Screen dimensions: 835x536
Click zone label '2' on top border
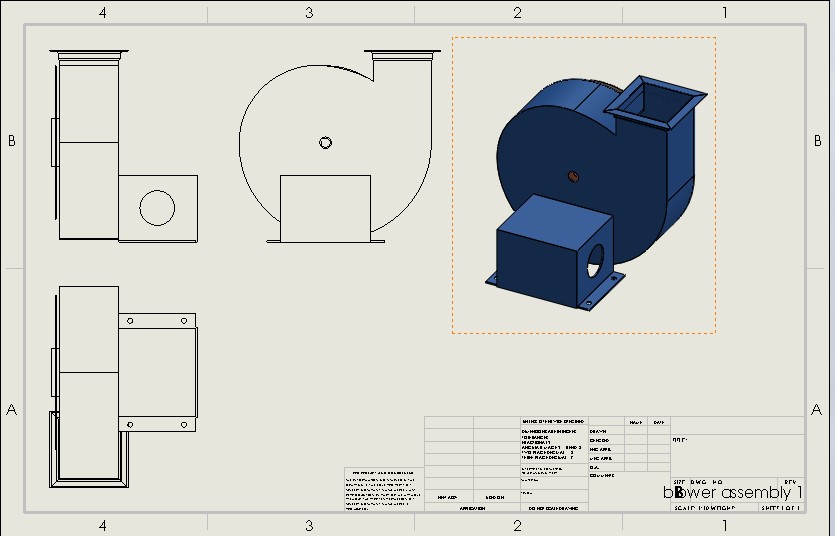tap(518, 12)
